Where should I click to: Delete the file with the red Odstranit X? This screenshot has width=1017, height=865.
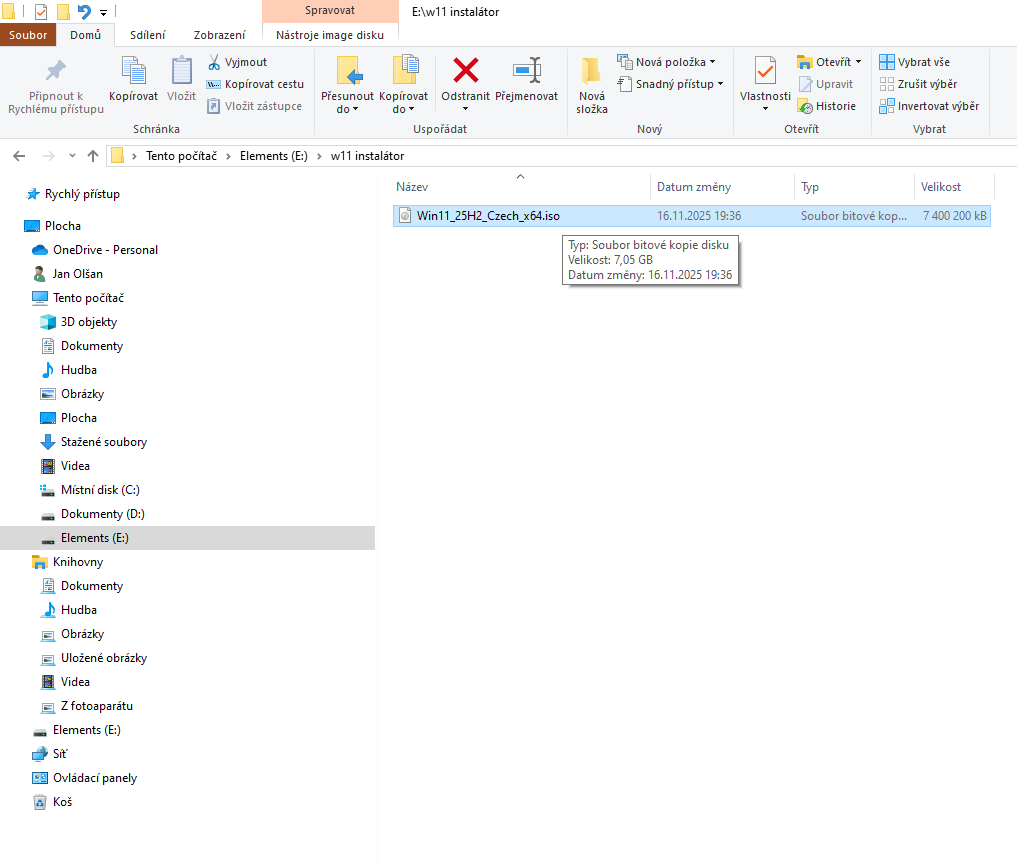click(x=465, y=71)
